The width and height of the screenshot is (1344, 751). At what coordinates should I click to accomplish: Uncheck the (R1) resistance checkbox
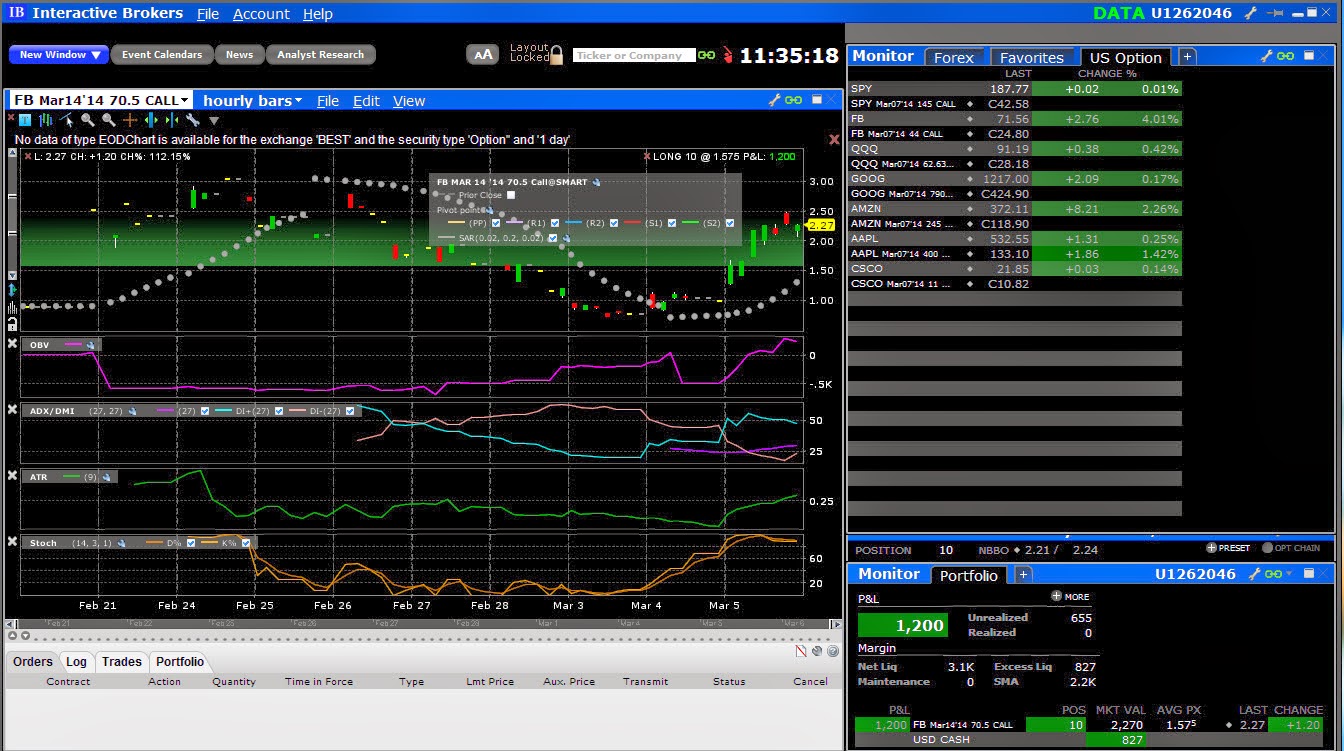556,223
